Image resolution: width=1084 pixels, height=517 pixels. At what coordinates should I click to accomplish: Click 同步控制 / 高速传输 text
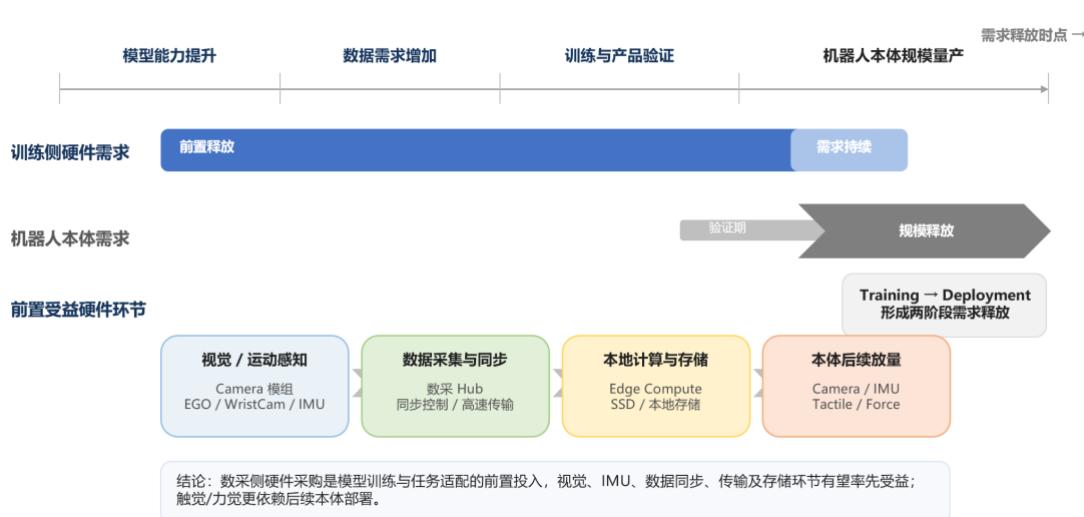point(455,405)
